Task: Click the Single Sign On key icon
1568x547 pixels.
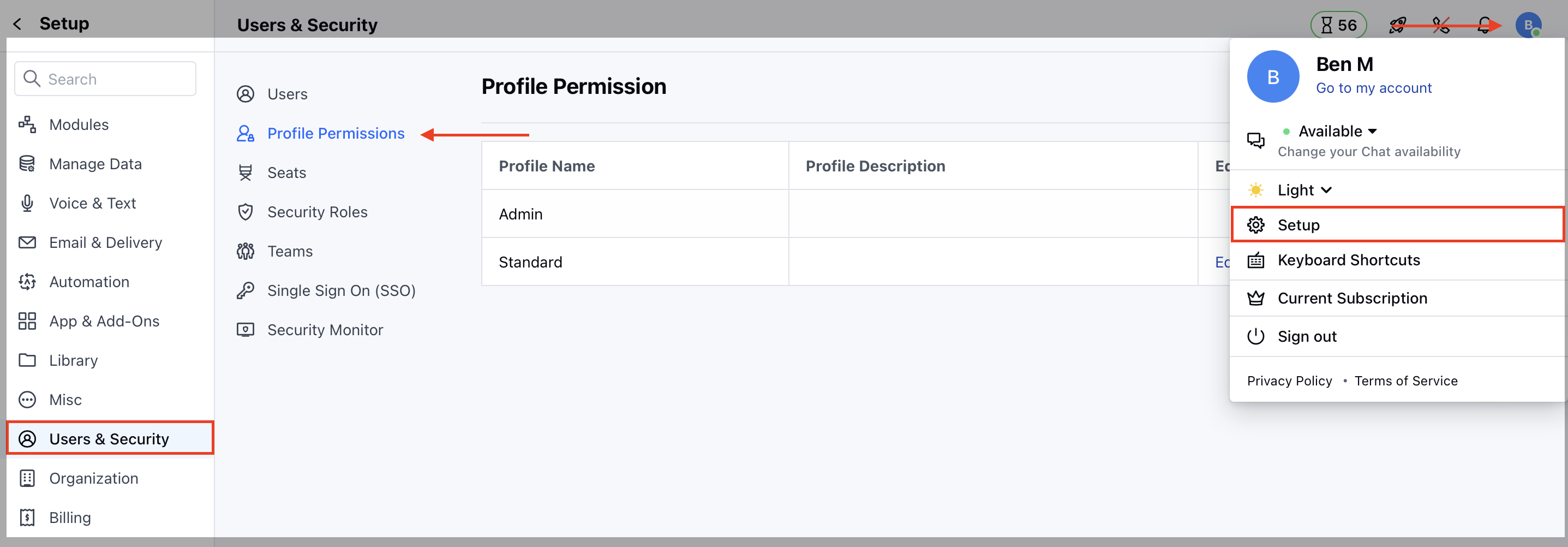Action: (x=246, y=290)
